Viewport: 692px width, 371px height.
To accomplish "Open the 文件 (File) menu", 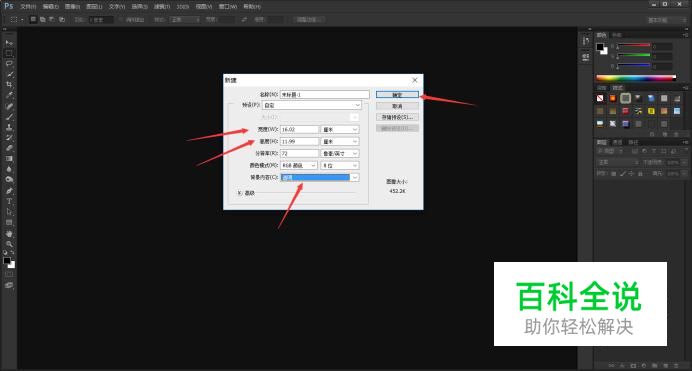I will [29, 7].
